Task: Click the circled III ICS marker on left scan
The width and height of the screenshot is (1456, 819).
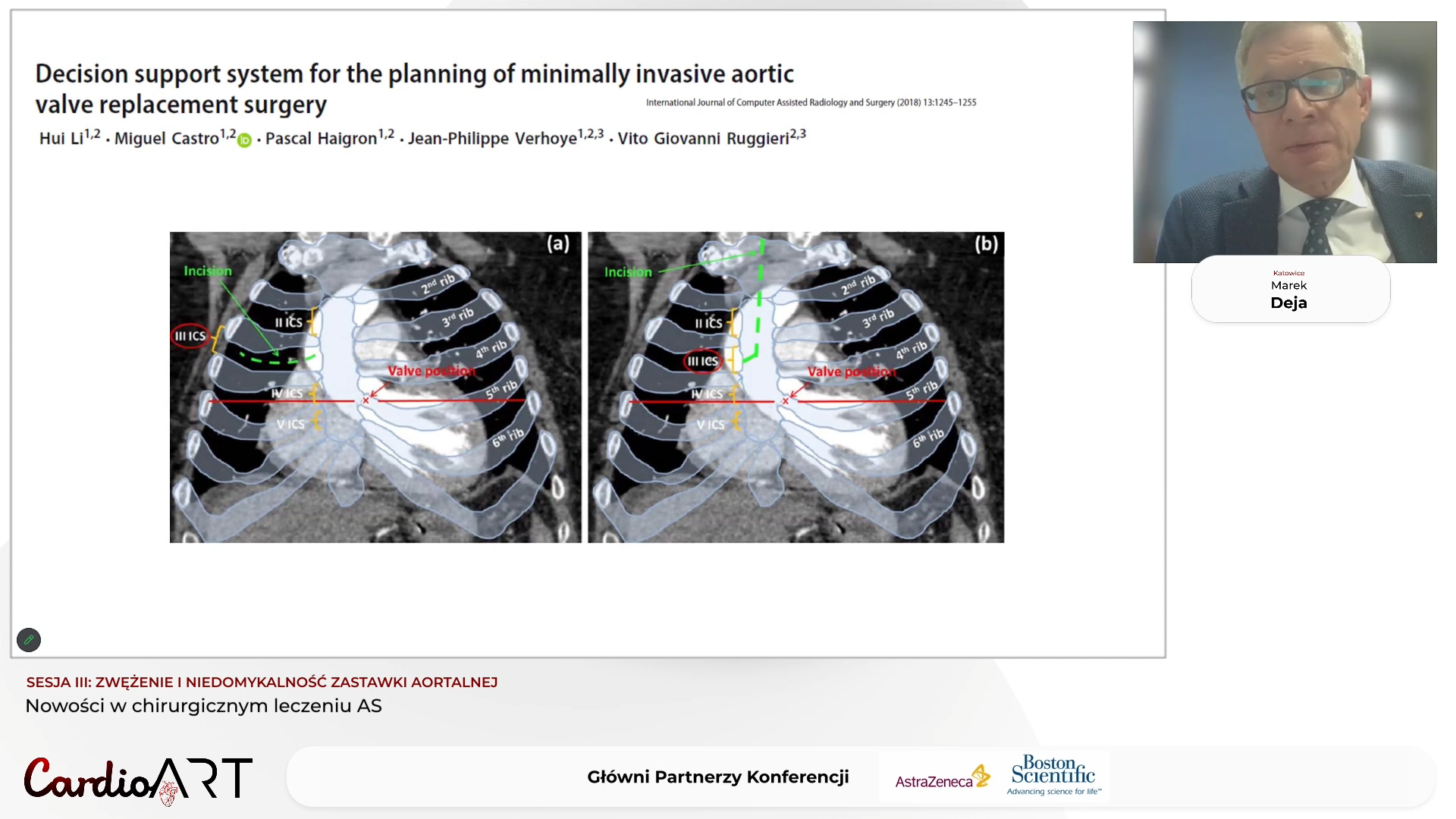Action: [190, 335]
